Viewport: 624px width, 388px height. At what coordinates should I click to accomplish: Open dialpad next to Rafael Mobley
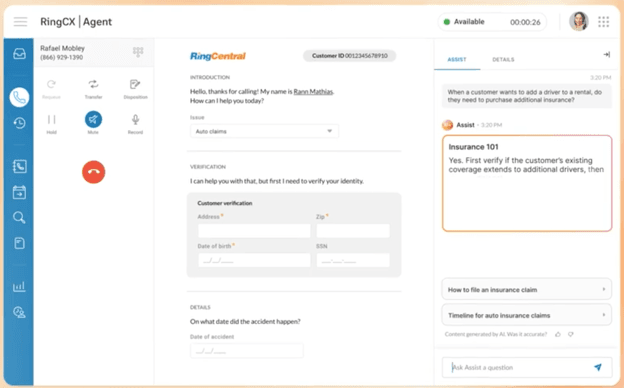coord(138,52)
